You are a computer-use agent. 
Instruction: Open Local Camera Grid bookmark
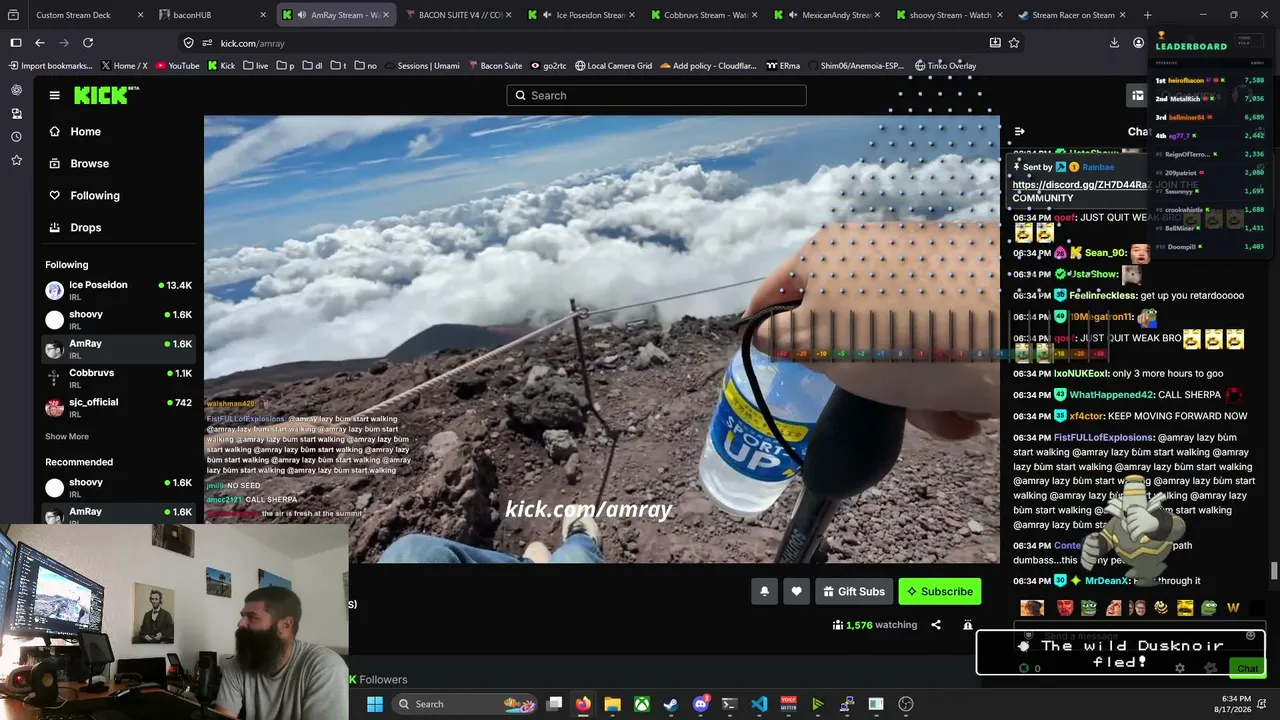(x=612, y=66)
